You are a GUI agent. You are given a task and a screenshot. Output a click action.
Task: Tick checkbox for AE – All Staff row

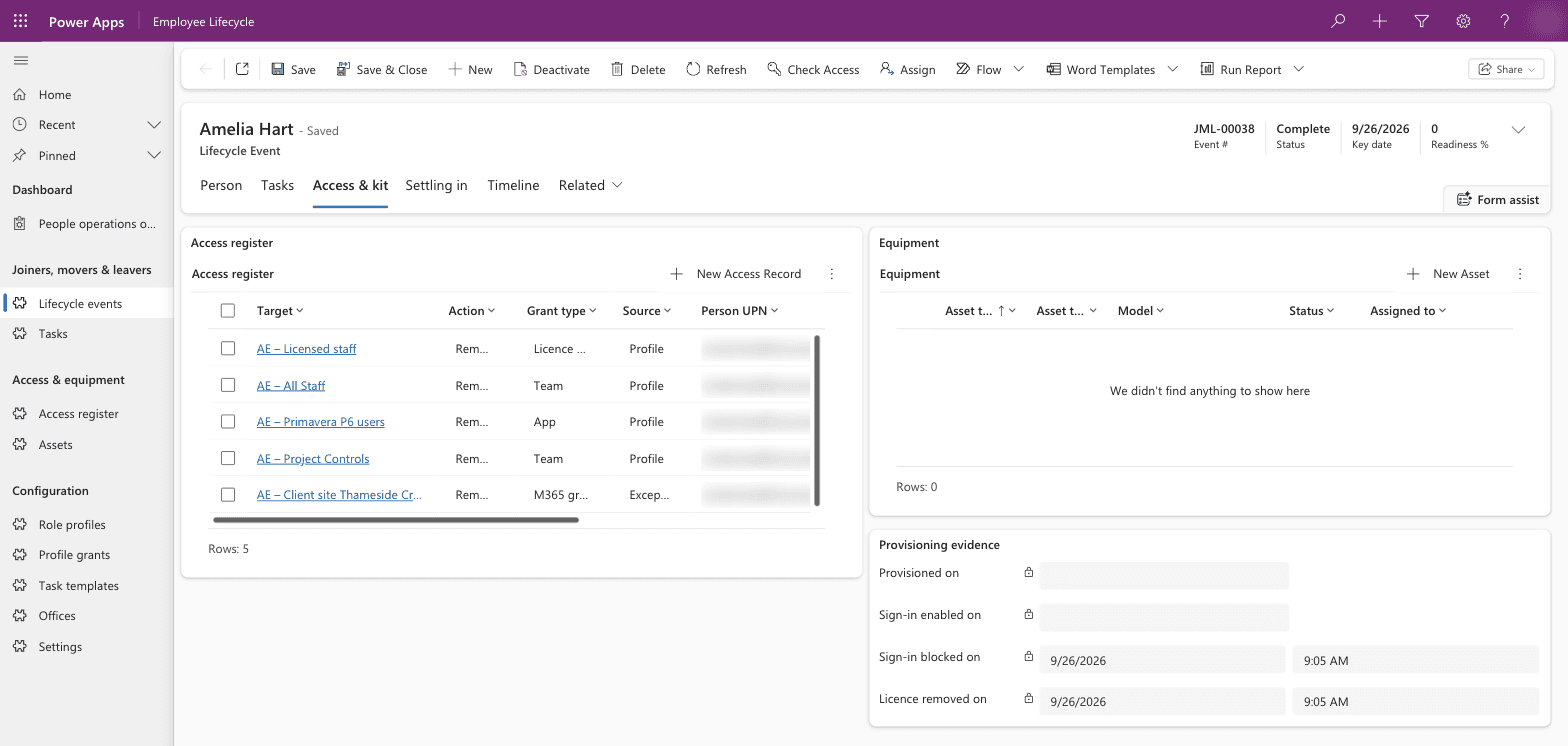(x=228, y=385)
